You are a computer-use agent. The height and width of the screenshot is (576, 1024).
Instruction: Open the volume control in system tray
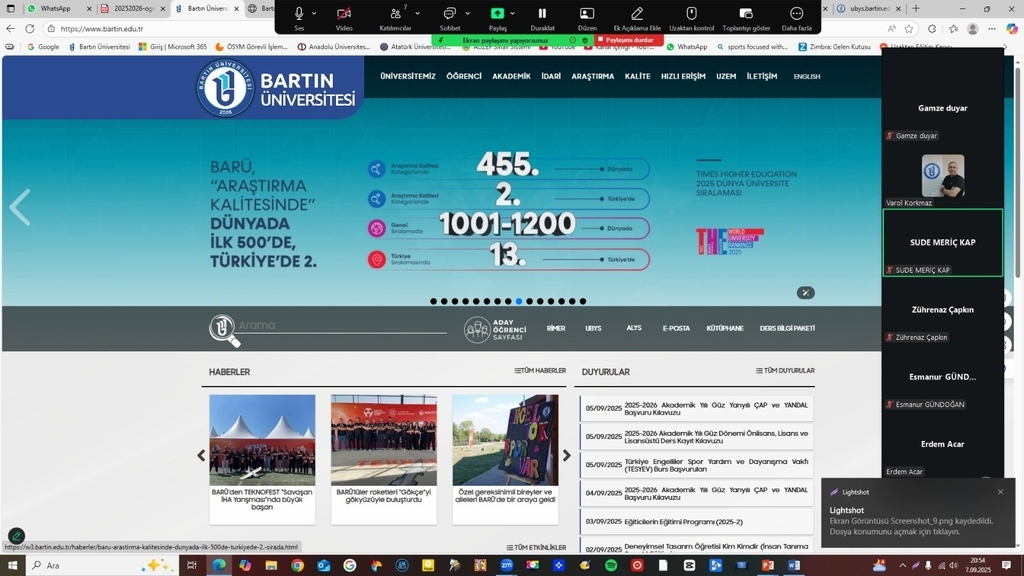click(953, 566)
